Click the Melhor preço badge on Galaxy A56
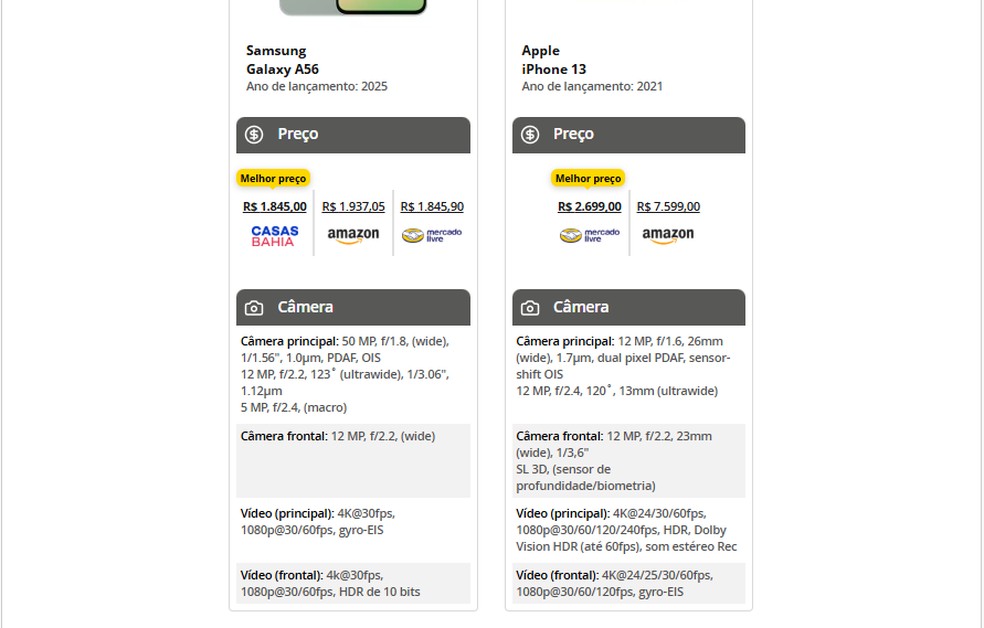Image resolution: width=984 pixels, height=628 pixels. coord(273,178)
